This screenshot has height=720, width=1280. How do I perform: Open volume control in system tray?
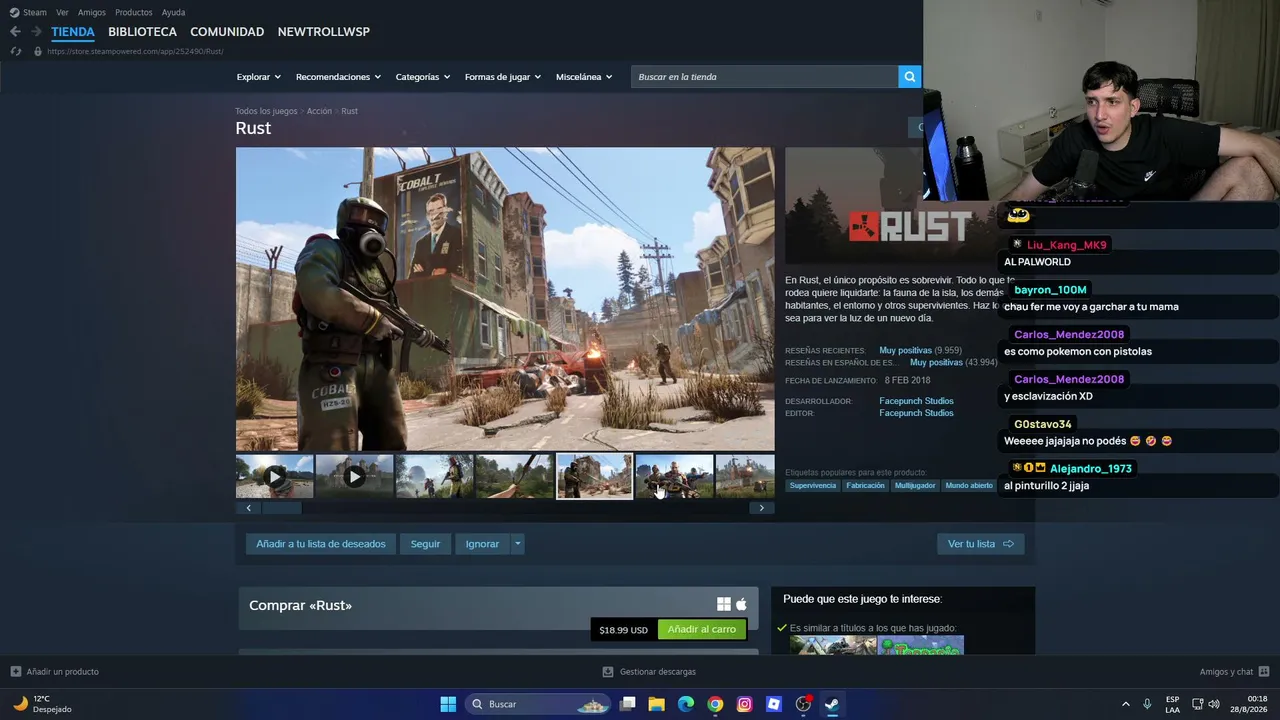1214,704
